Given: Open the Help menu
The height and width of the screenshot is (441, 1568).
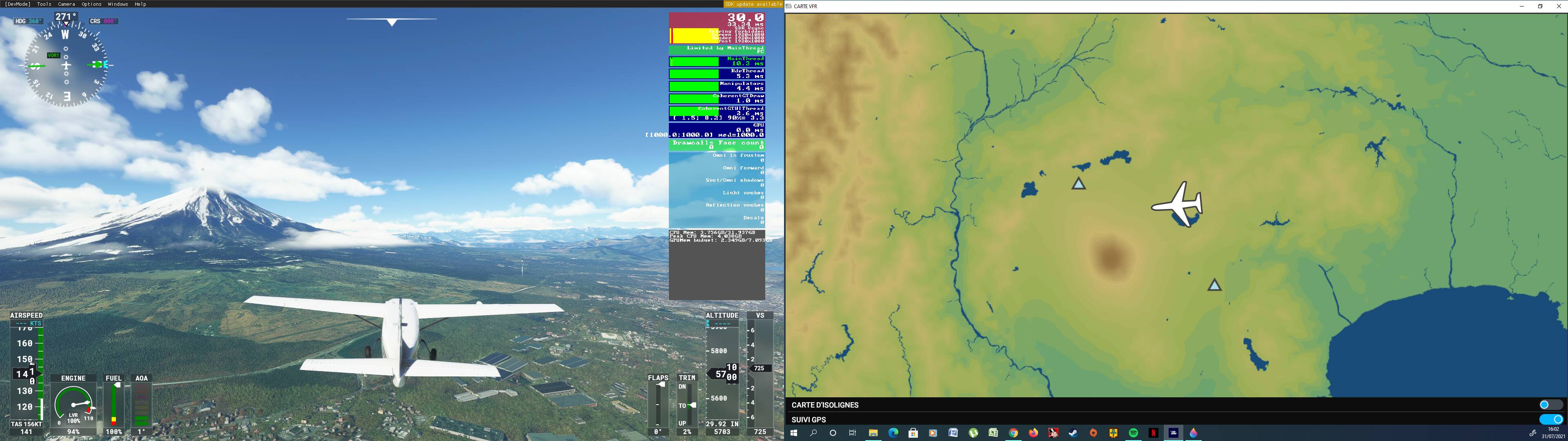Looking at the screenshot, I should tap(140, 4).
